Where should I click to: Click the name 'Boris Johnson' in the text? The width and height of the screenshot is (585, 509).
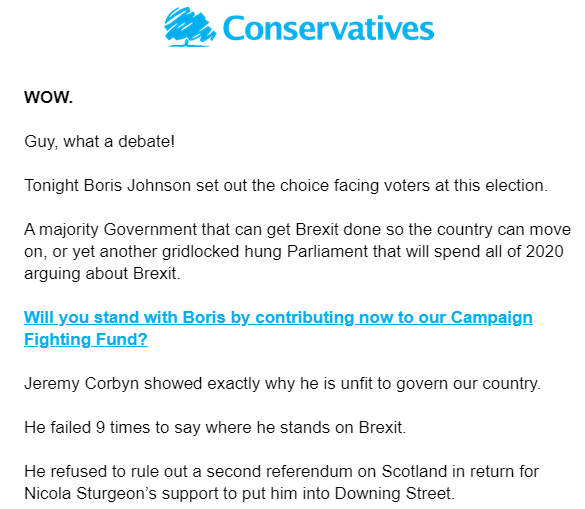(x=137, y=185)
